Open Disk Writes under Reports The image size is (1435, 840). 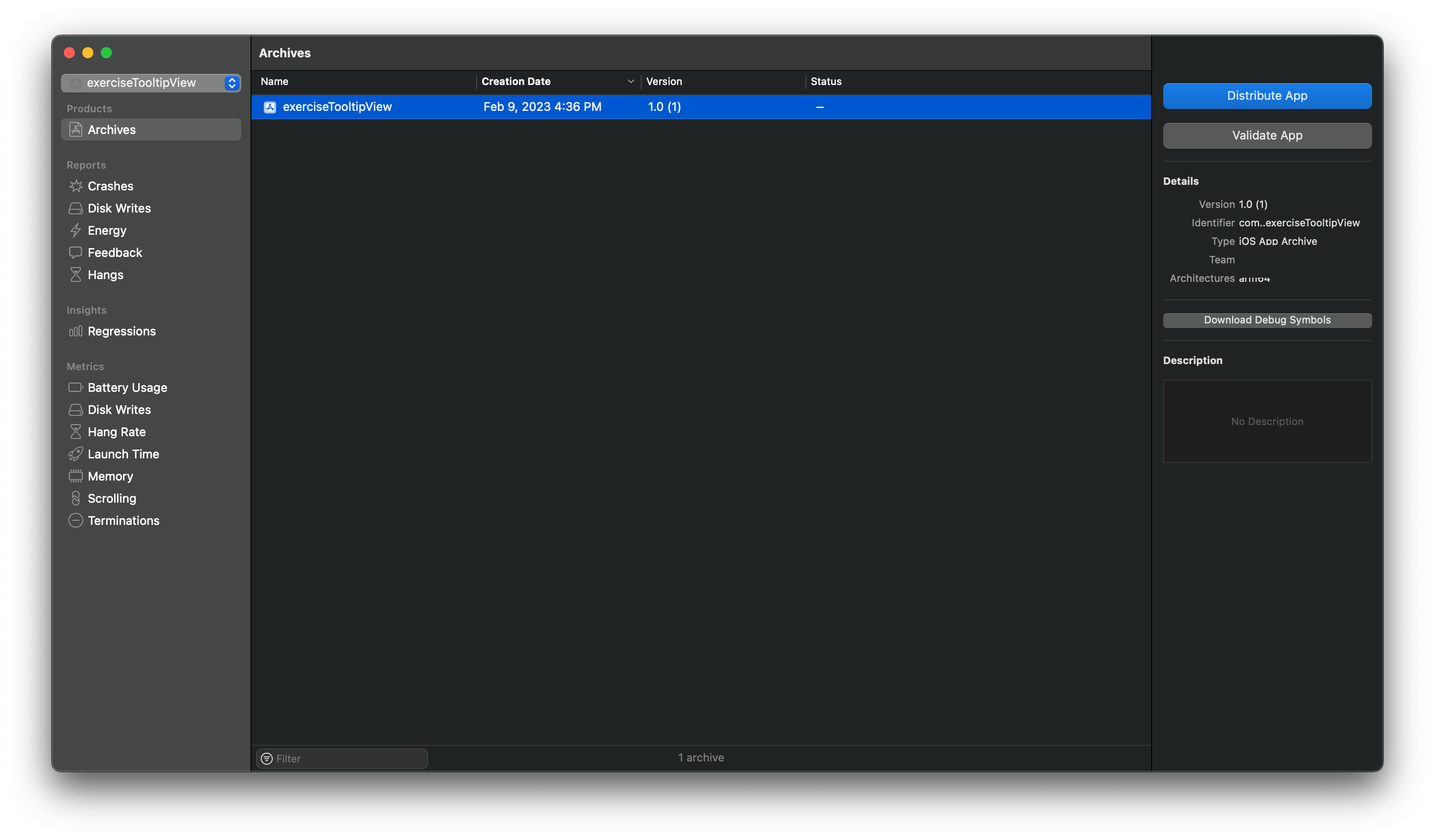119,208
